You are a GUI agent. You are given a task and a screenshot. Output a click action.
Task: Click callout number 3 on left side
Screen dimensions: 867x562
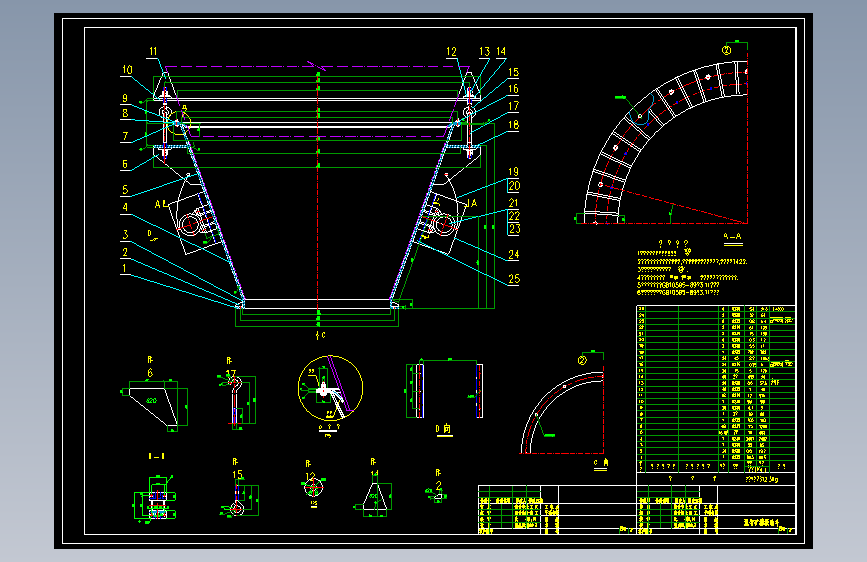125,235
